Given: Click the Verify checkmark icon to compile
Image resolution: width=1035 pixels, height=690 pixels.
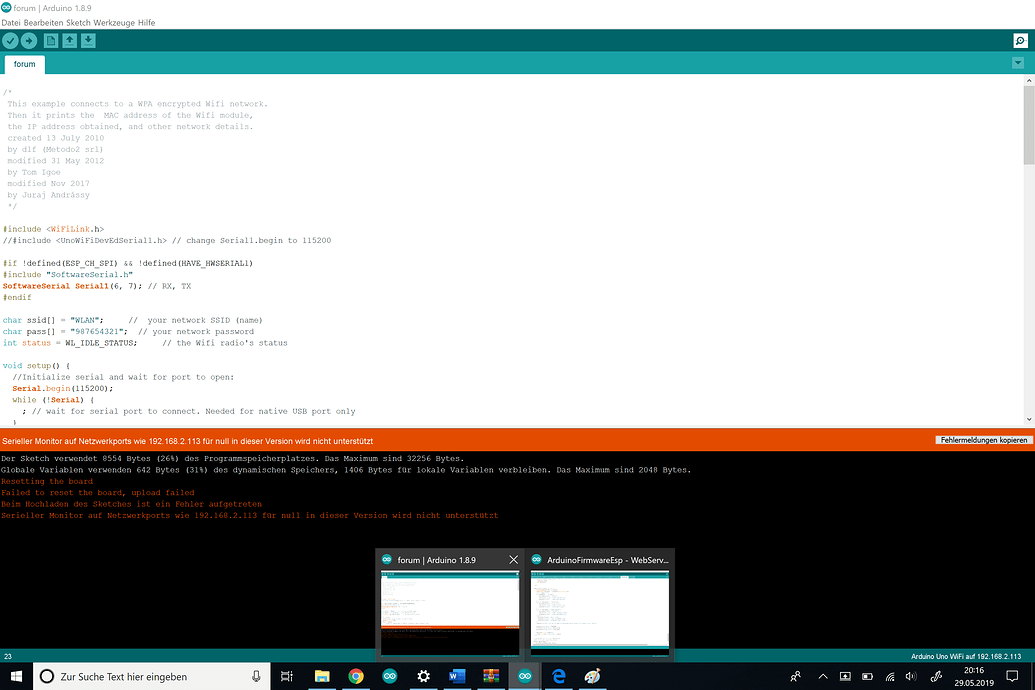Looking at the screenshot, I should coord(10,41).
